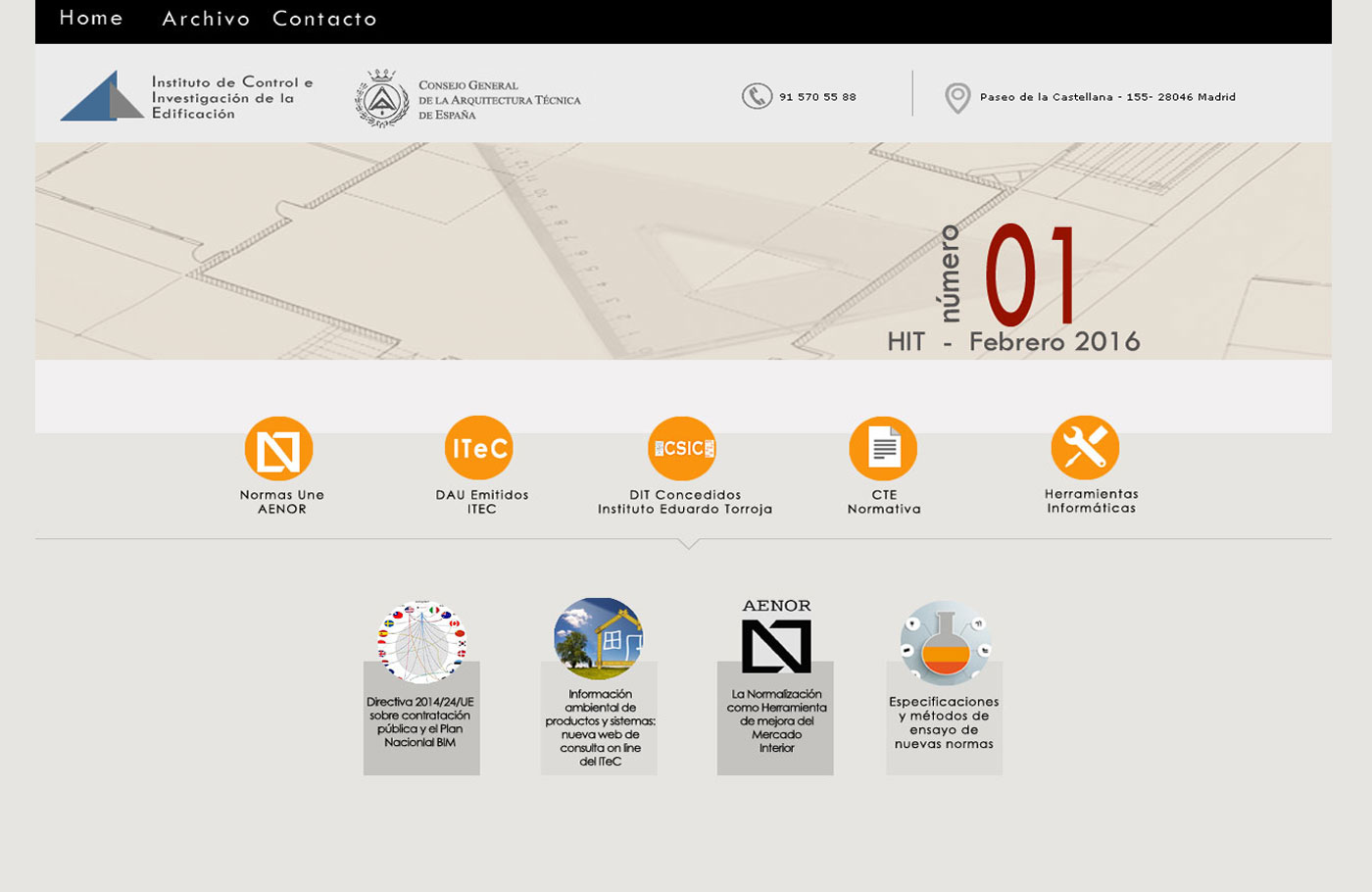Click the location pin icon

[x=957, y=98]
